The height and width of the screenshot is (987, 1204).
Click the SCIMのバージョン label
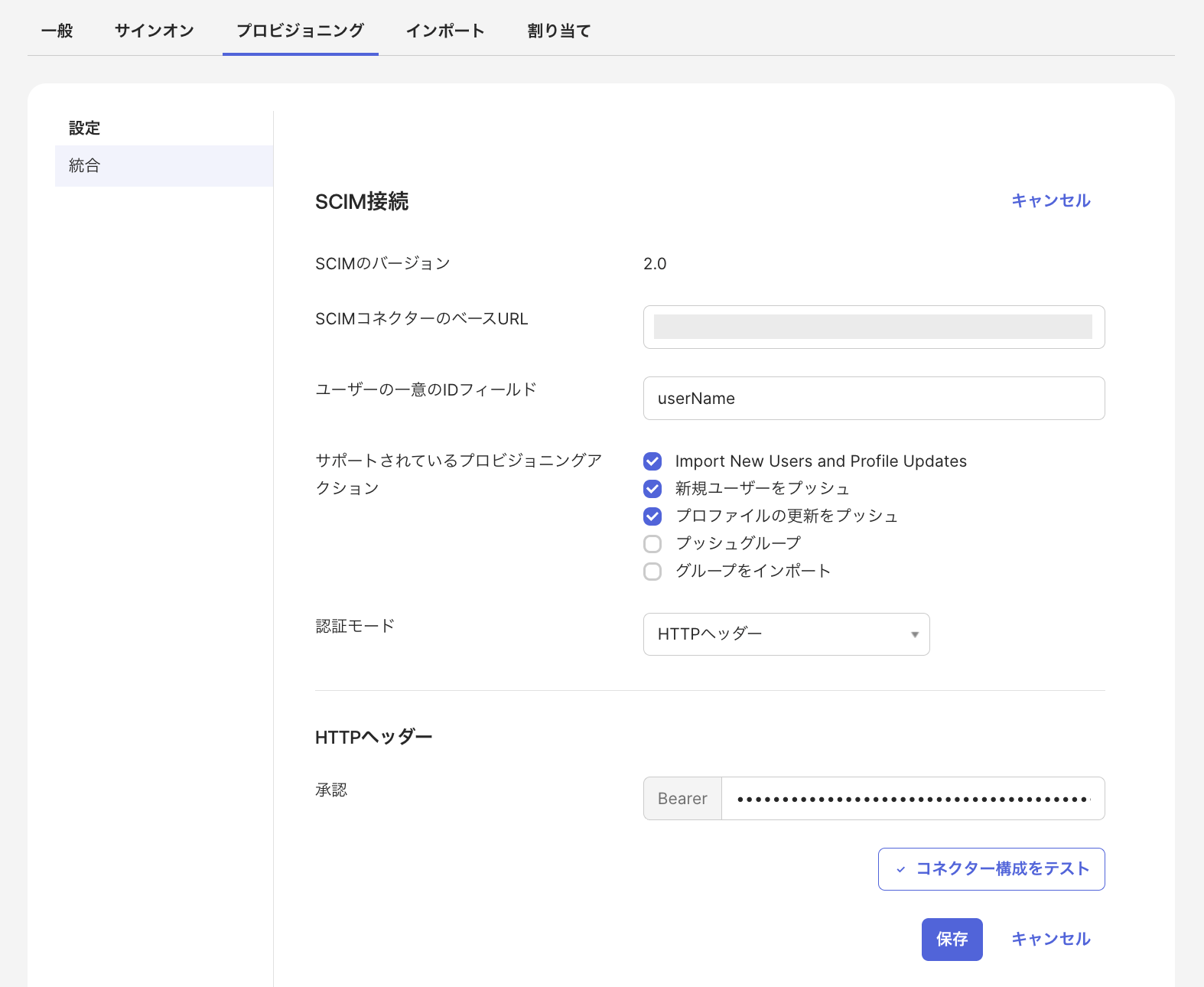(382, 263)
